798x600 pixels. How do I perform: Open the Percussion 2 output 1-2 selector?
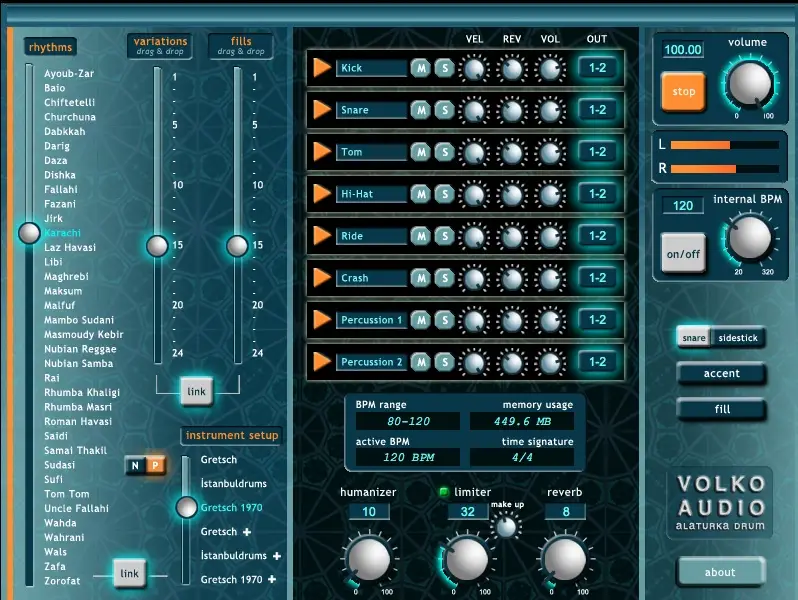[597, 362]
